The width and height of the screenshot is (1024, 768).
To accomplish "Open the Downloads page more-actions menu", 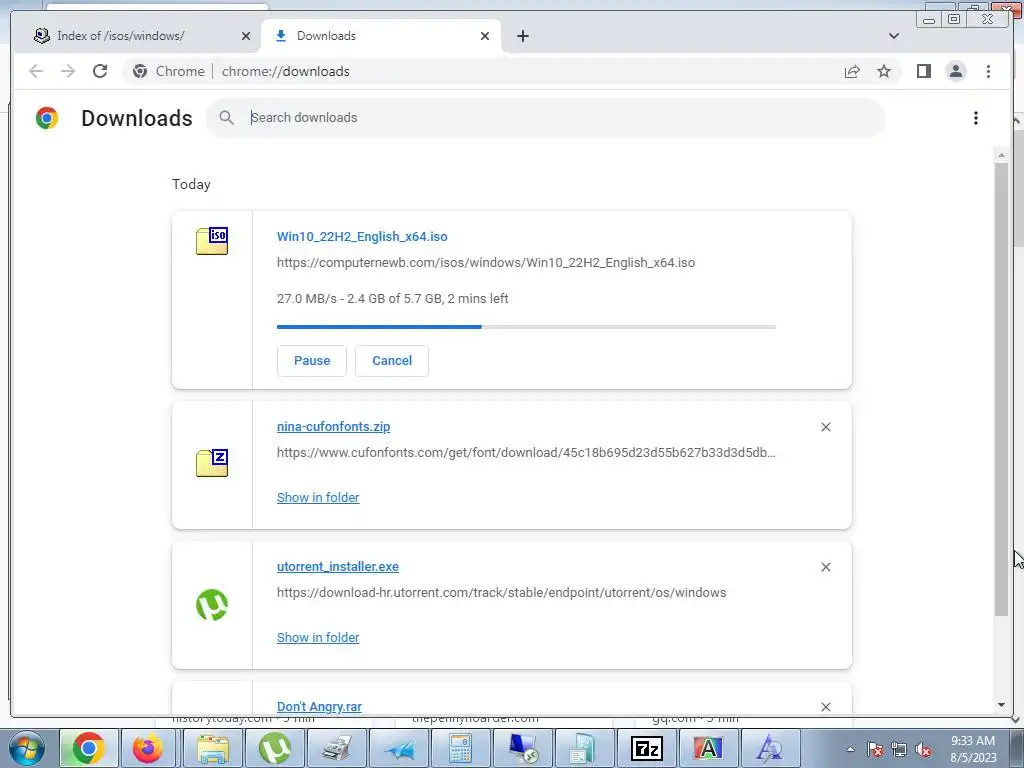I will point(976,118).
